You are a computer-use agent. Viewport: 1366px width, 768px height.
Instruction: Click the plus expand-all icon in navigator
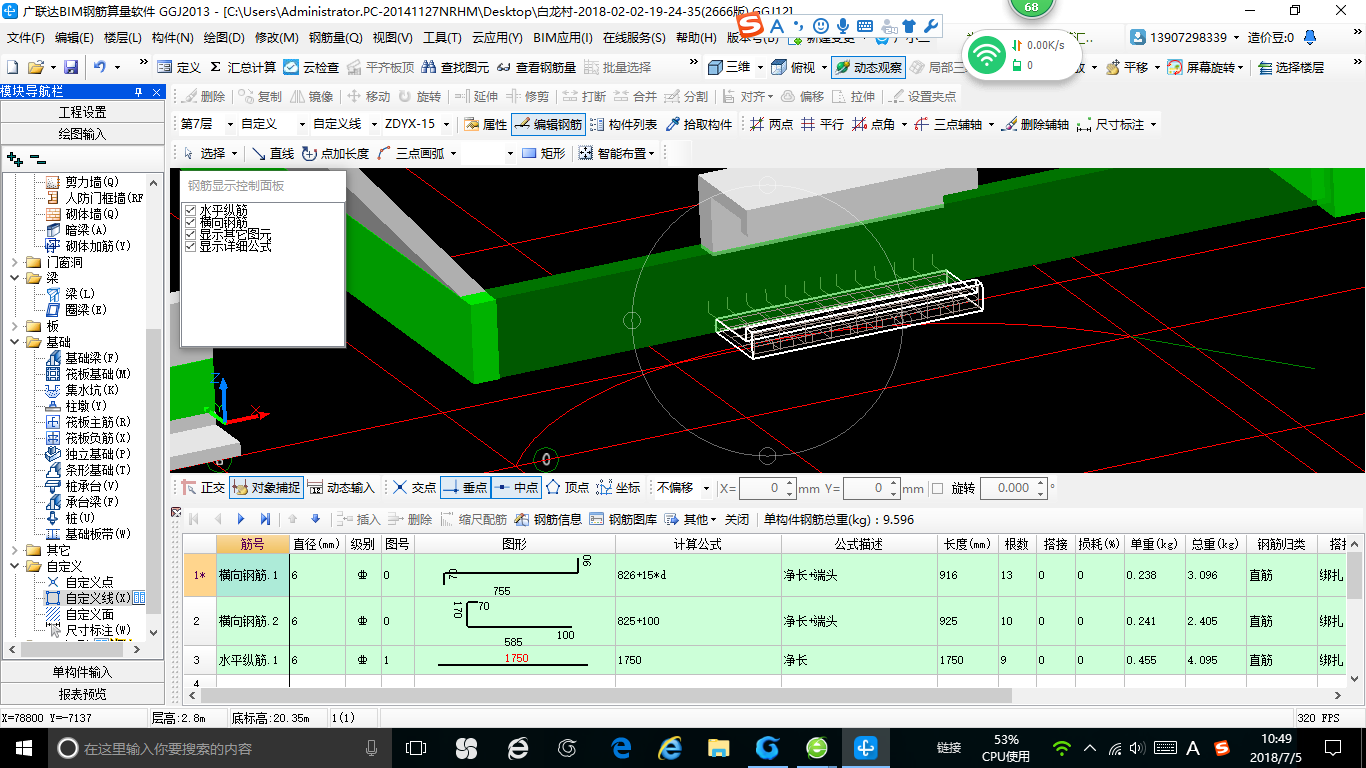(14, 158)
